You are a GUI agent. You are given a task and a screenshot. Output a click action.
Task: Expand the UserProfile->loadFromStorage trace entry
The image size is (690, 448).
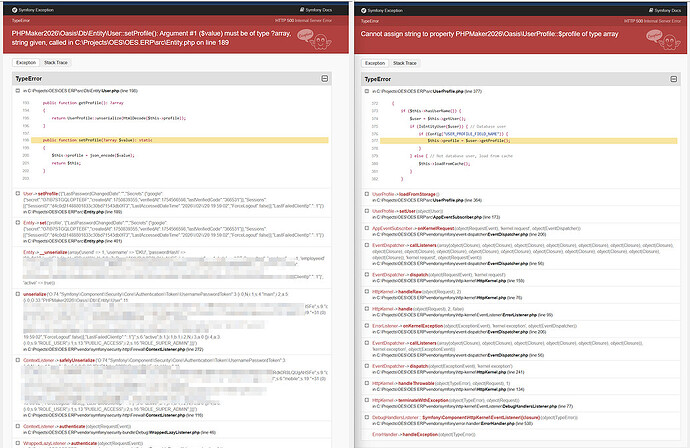tap(367, 194)
